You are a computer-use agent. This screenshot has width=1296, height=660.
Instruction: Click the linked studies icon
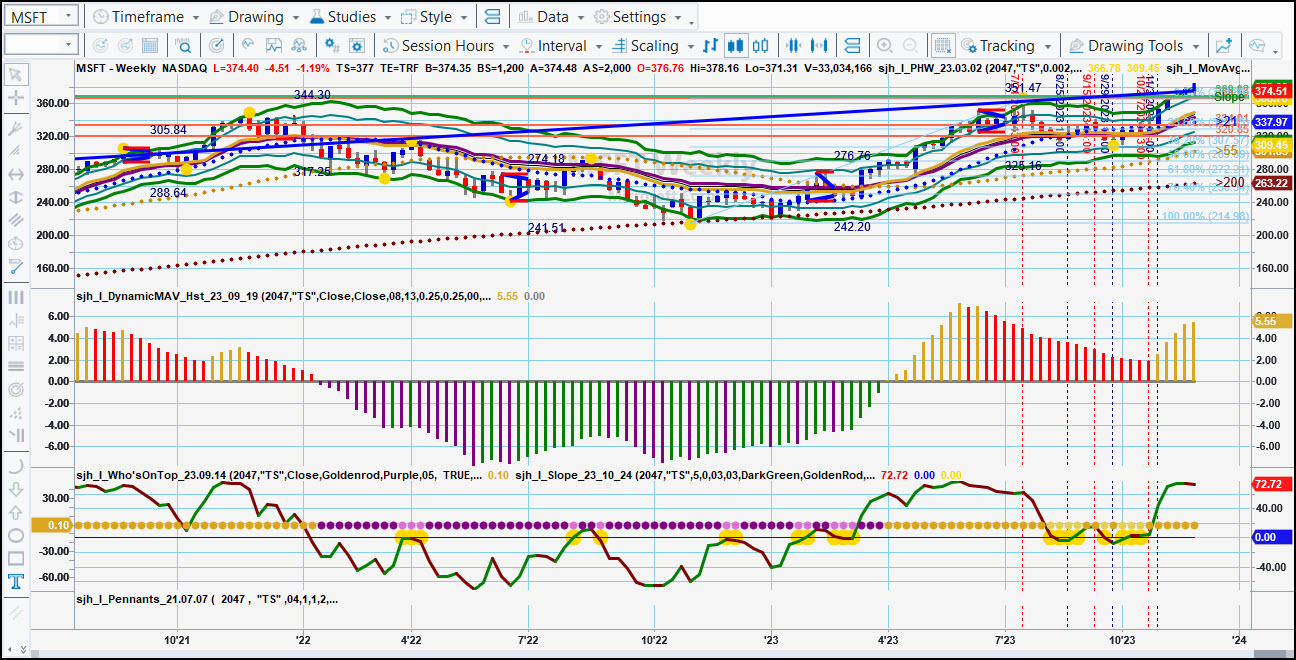[x=300, y=45]
